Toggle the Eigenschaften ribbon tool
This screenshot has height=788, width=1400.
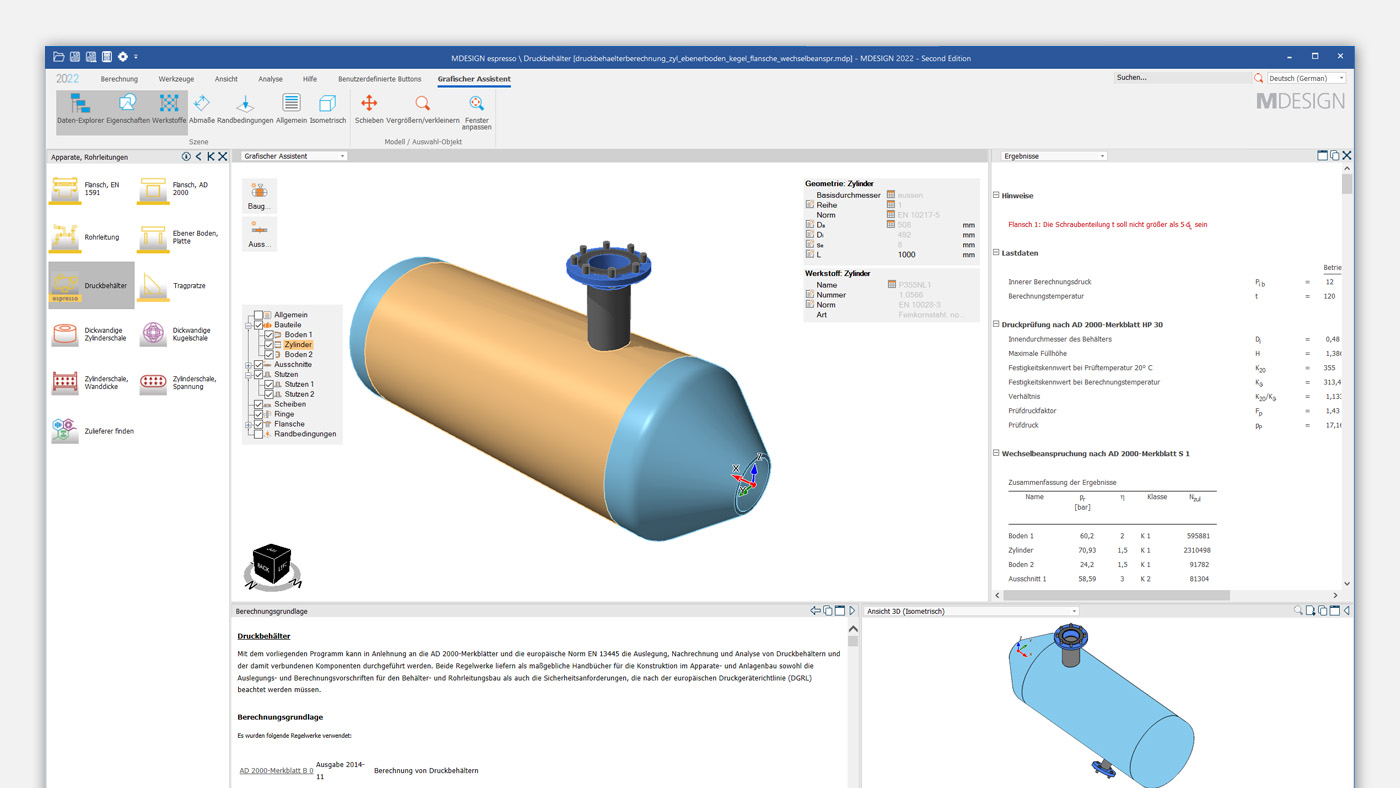click(x=127, y=110)
